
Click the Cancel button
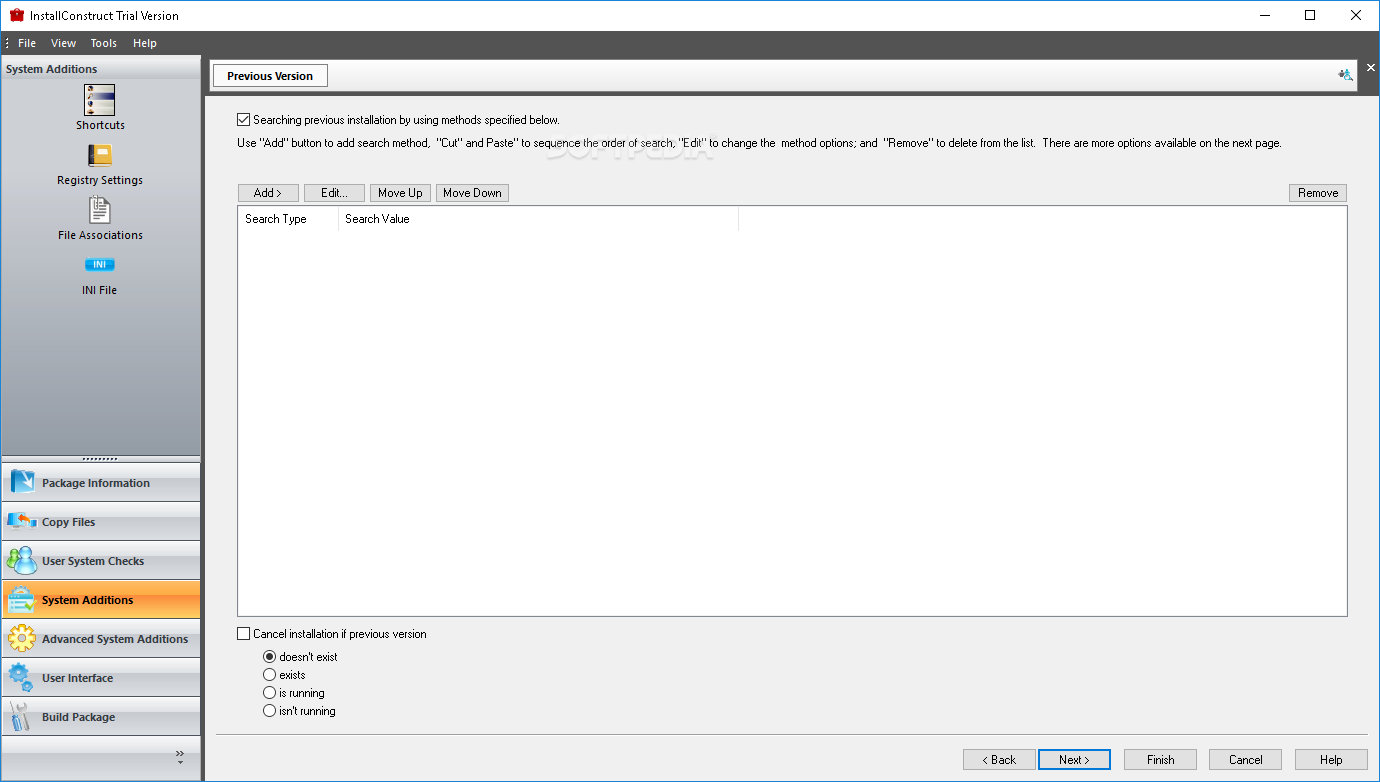[x=1246, y=760]
